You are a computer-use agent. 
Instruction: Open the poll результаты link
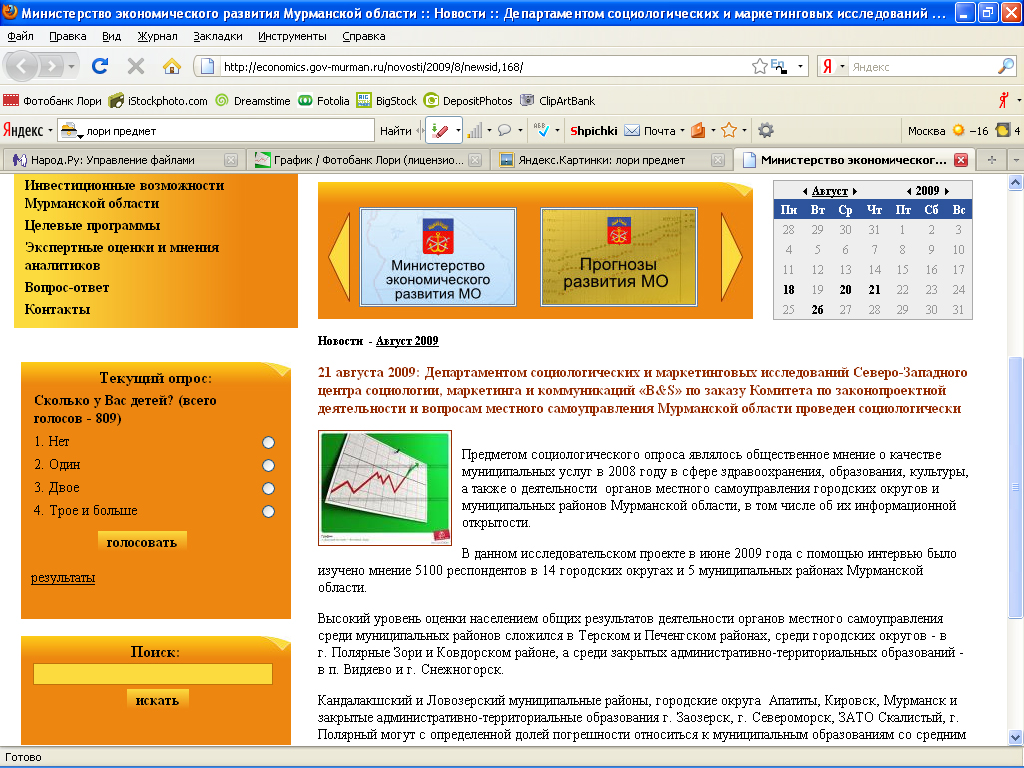(63, 577)
